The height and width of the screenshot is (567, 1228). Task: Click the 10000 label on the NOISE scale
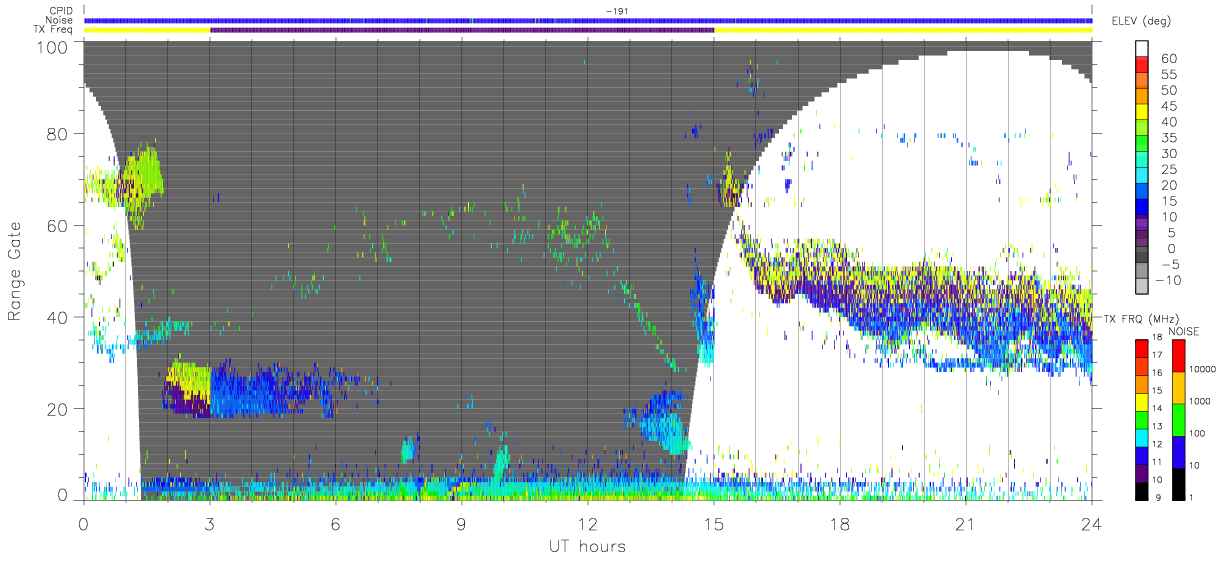click(1203, 369)
